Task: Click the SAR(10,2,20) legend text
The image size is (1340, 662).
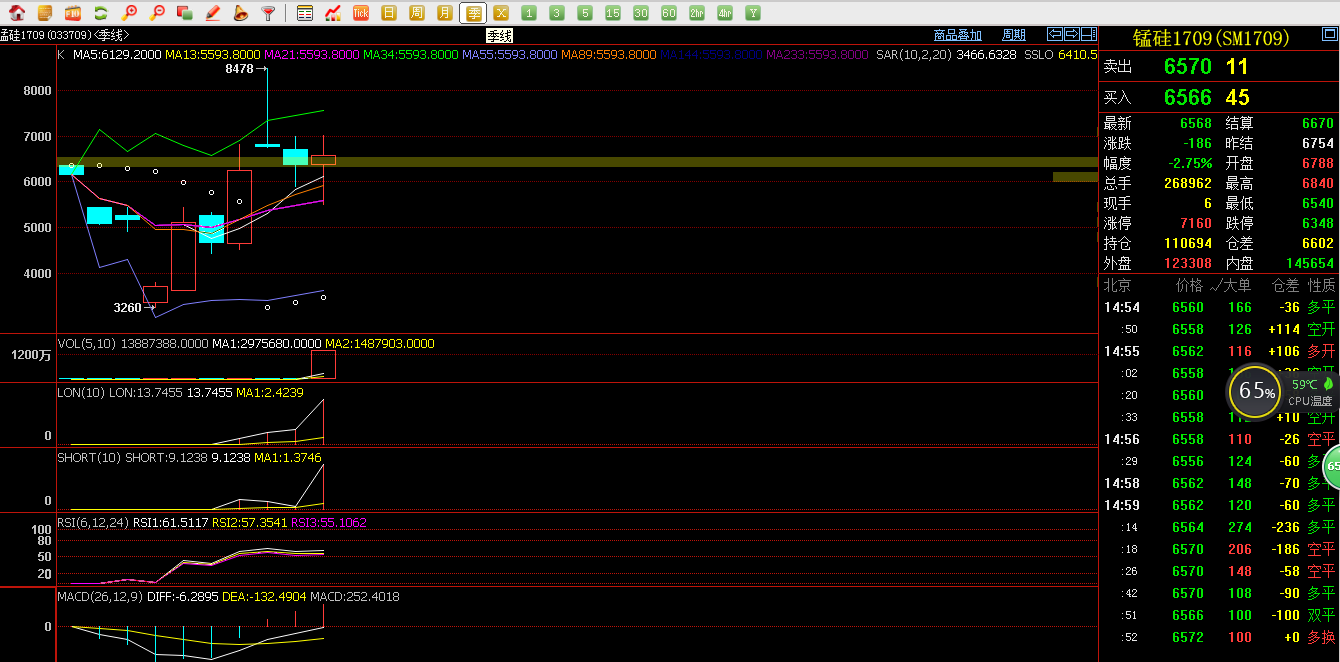Action: click(x=914, y=55)
